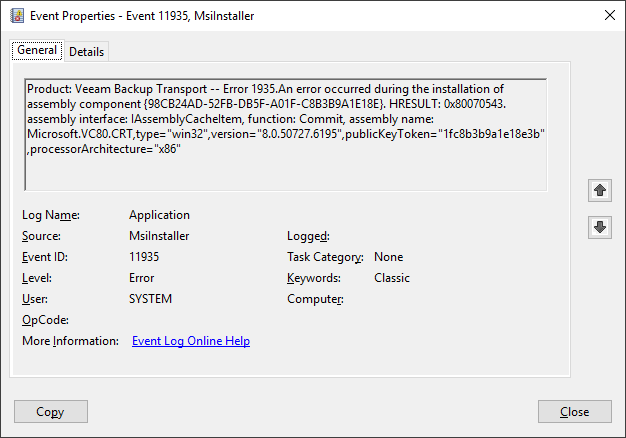Click the 'Log Name:' label
Image resolution: width=626 pixels, height=438 pixels.
(x=51, y=215)
